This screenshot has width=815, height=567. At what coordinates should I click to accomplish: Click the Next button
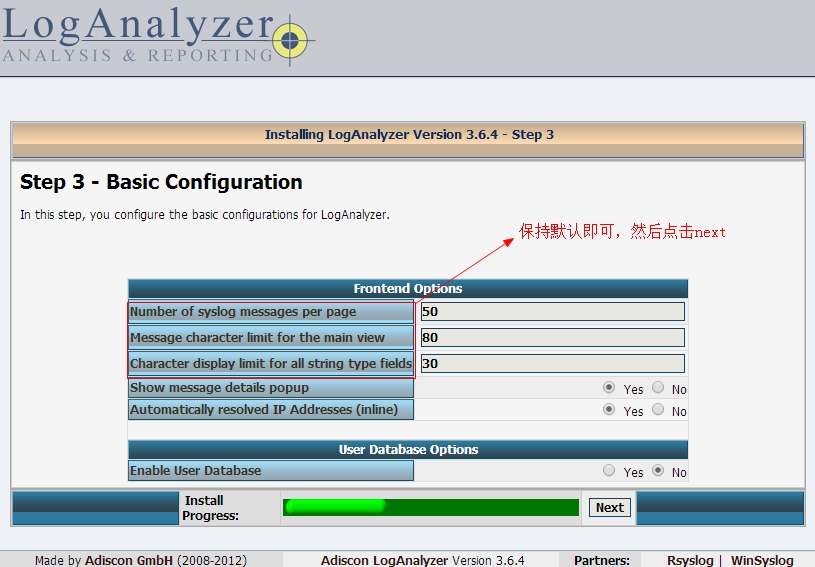coord(610,507)
